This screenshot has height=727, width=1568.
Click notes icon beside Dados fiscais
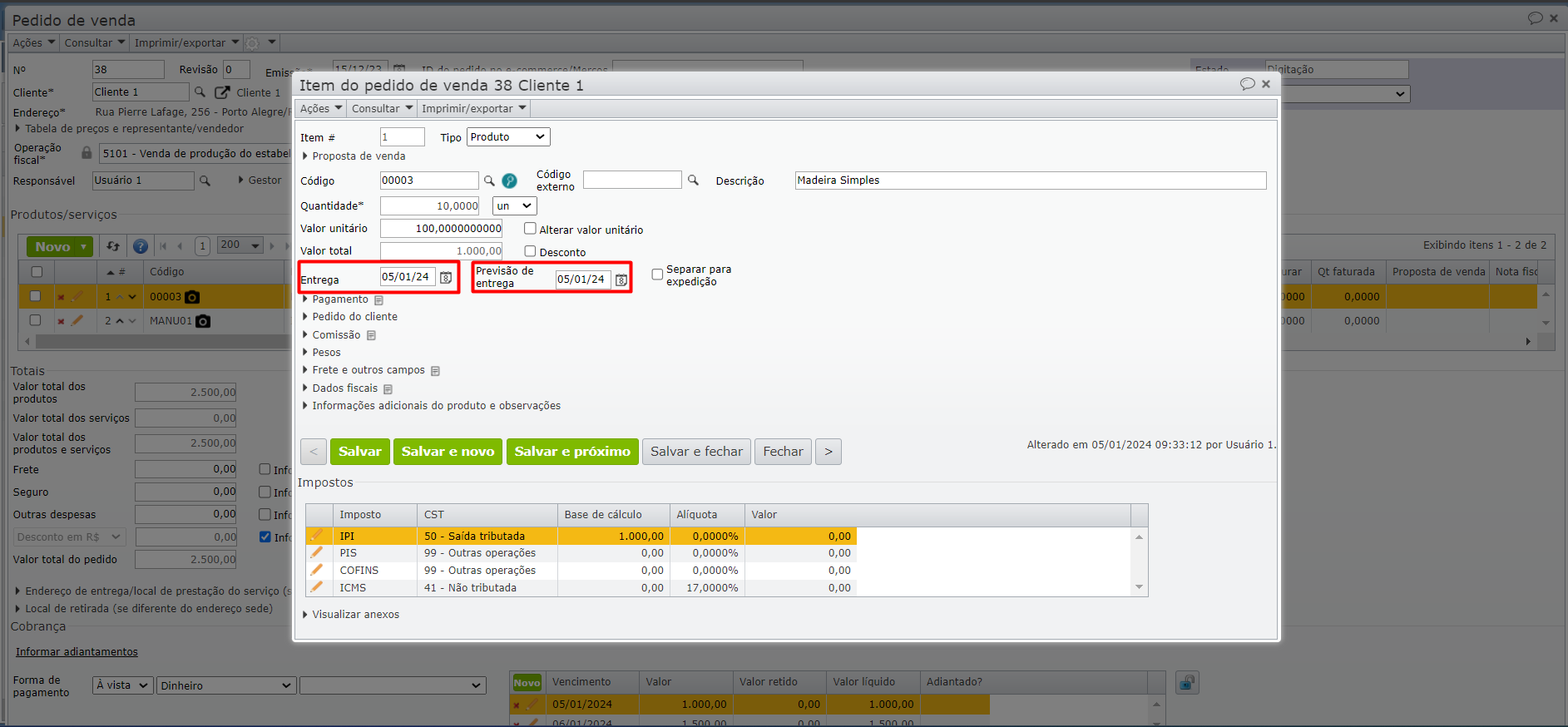pyautogui.click(x=388, y=389)
